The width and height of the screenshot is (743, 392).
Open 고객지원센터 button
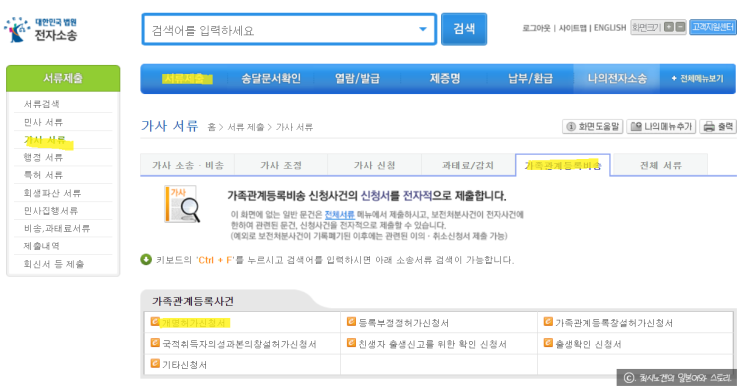(713, 27)
